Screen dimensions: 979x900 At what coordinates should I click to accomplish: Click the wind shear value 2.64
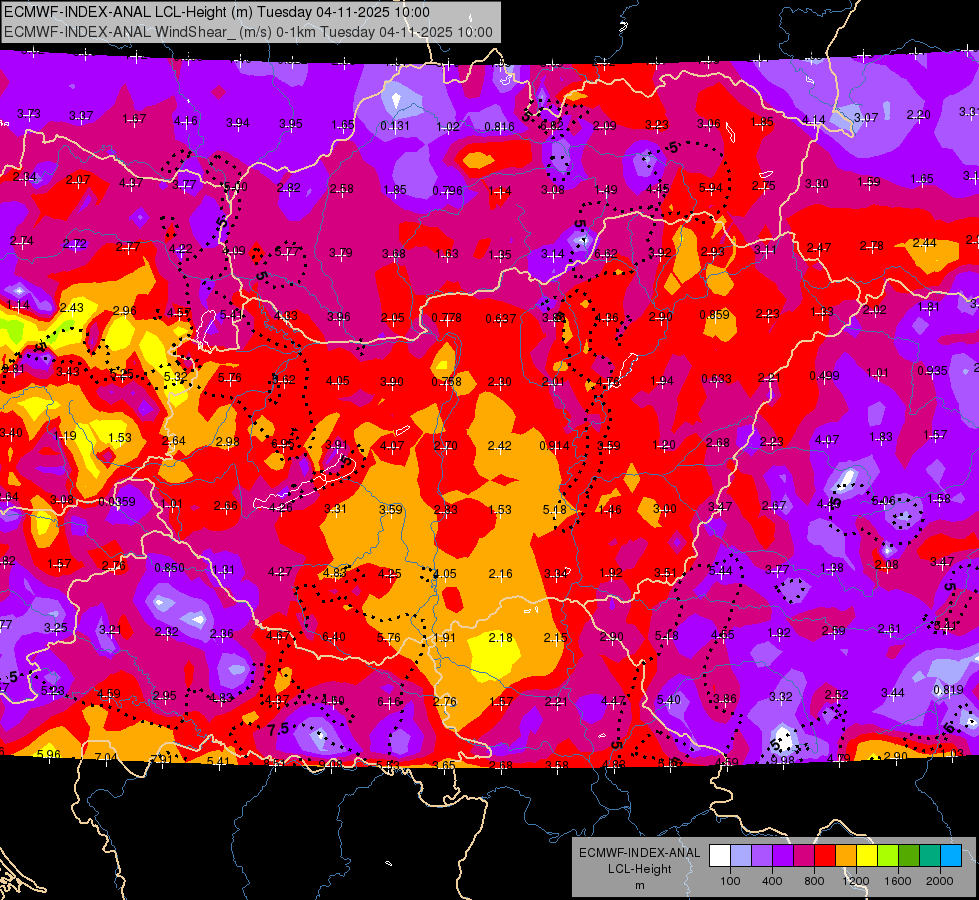tap(174, 440)
